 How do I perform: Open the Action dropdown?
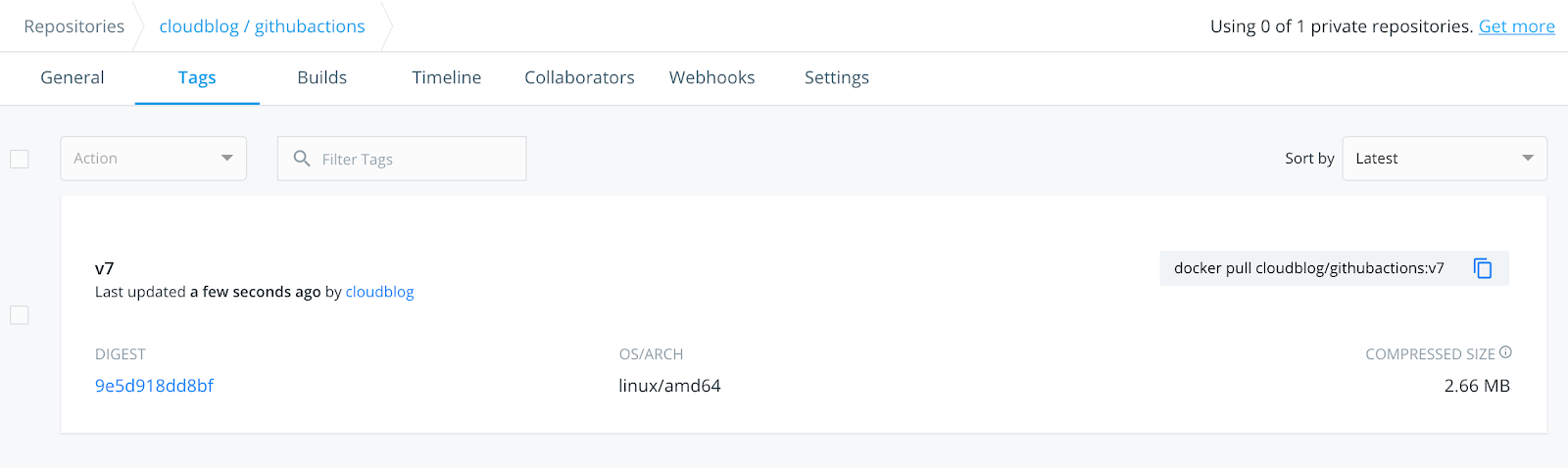[153, 159]
